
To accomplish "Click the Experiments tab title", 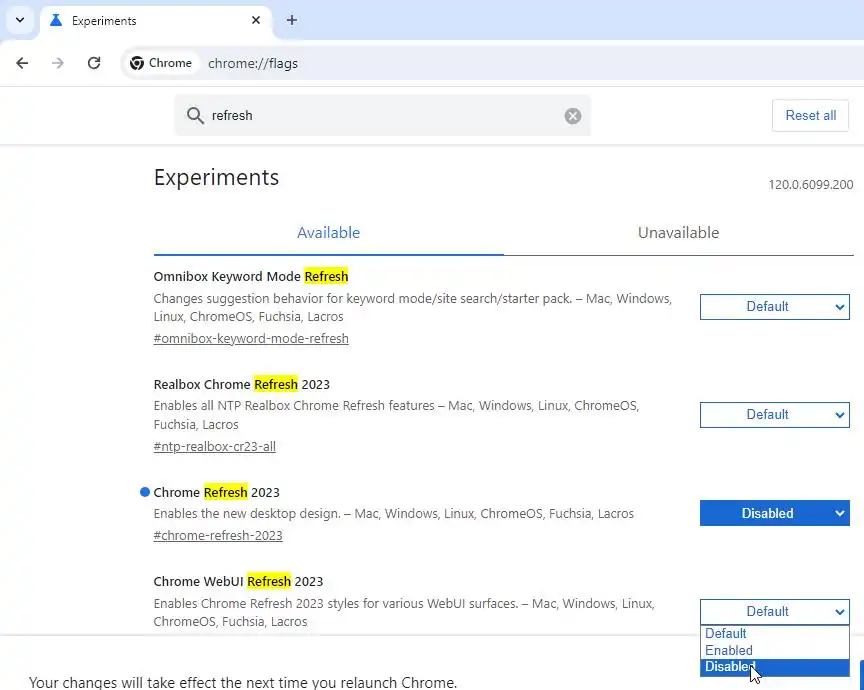I will [x=104, y=21].
